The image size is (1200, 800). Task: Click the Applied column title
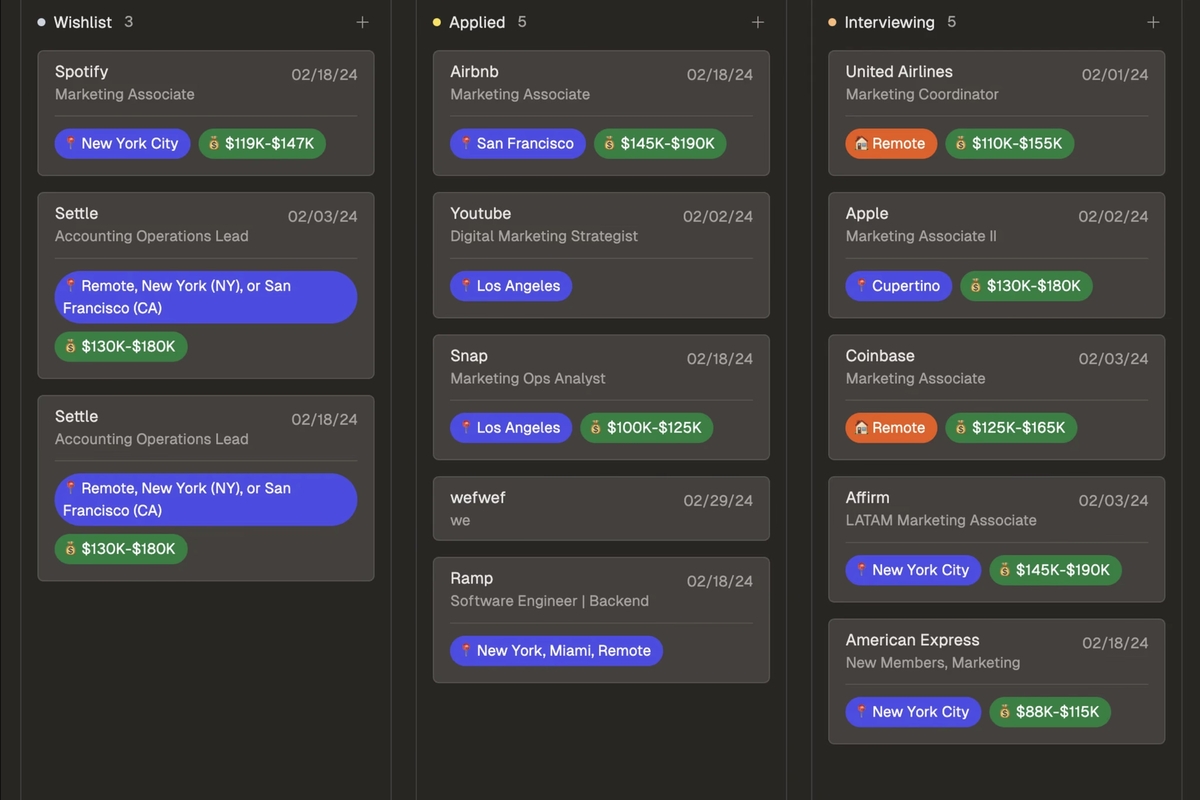pos(477,22)
